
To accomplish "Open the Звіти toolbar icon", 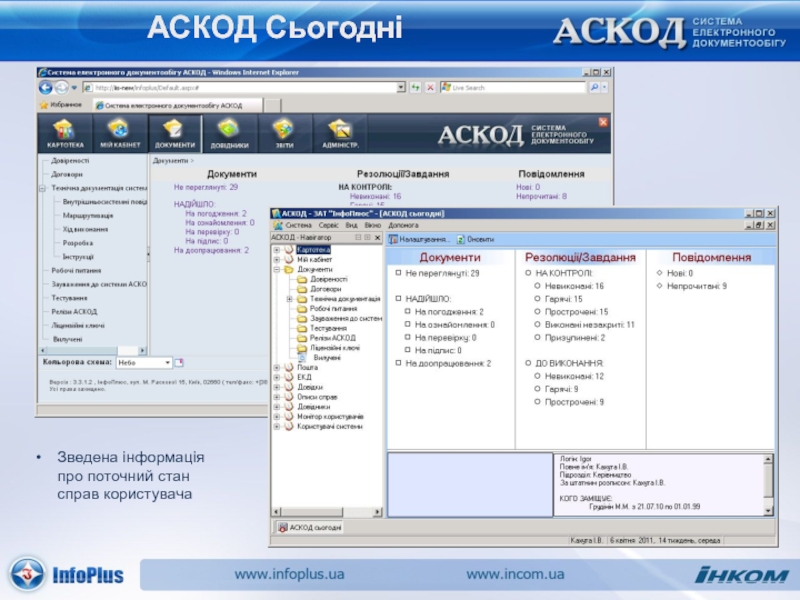I will [284, 133].
